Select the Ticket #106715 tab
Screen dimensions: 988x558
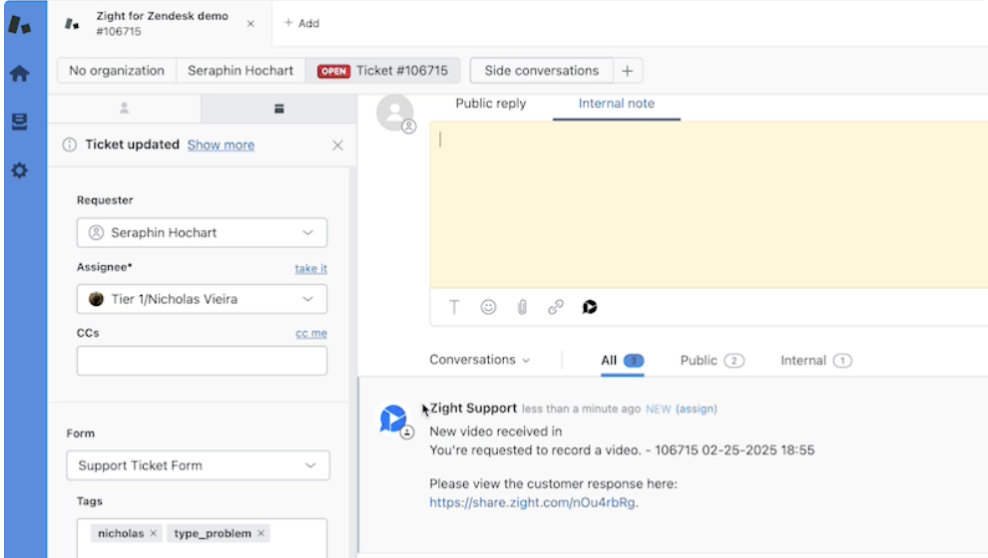[383, 71]
